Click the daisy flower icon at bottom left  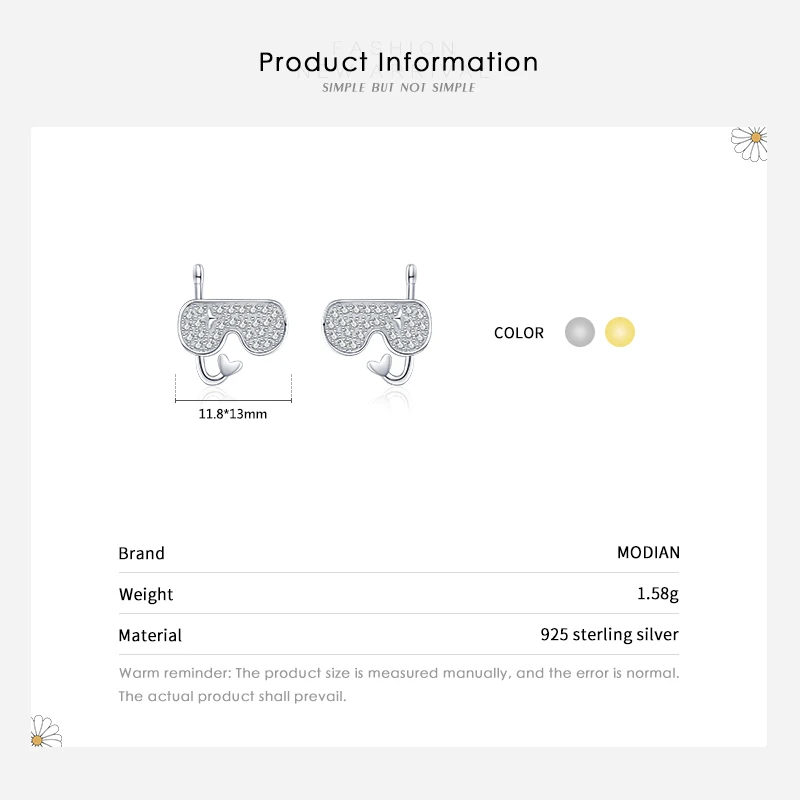45,733
